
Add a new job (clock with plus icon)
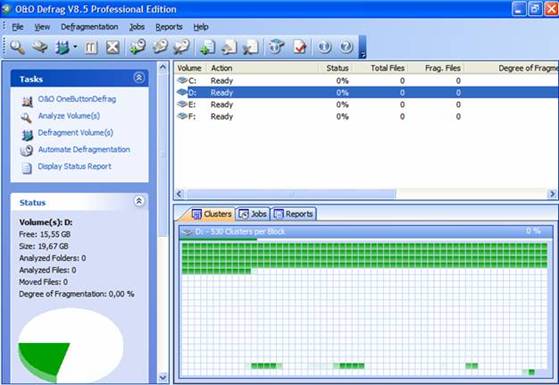point(138,47)
